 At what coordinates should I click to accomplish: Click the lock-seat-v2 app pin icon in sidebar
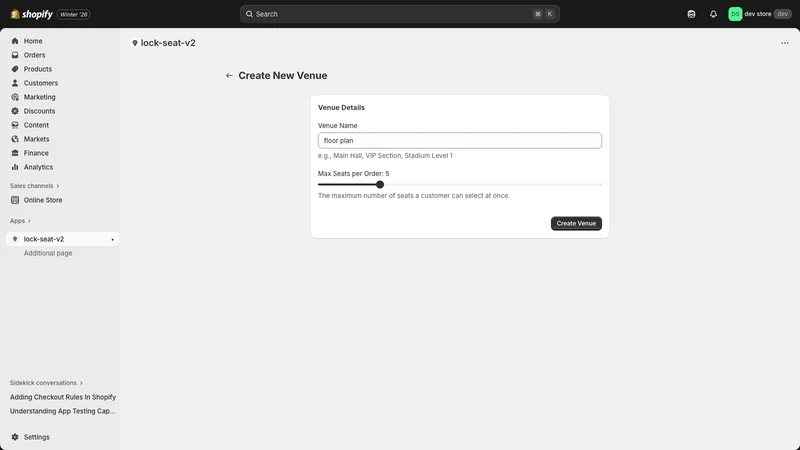point(15,239)
